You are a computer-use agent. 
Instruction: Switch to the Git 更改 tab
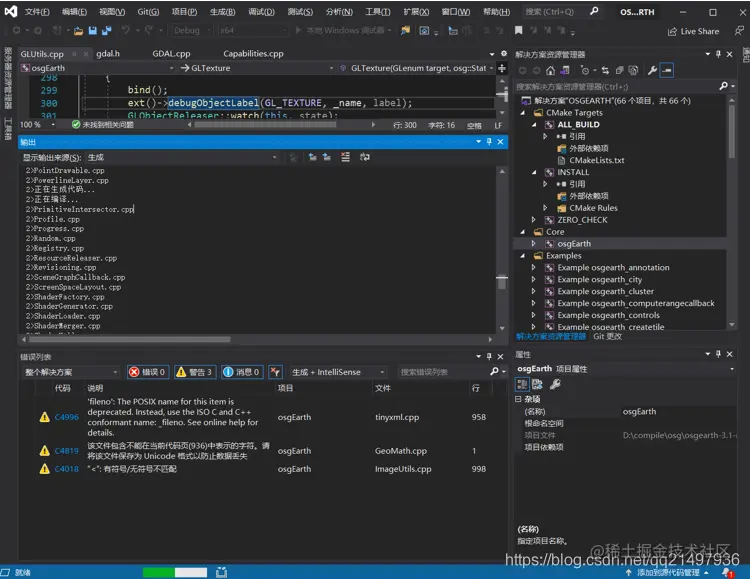607,336
